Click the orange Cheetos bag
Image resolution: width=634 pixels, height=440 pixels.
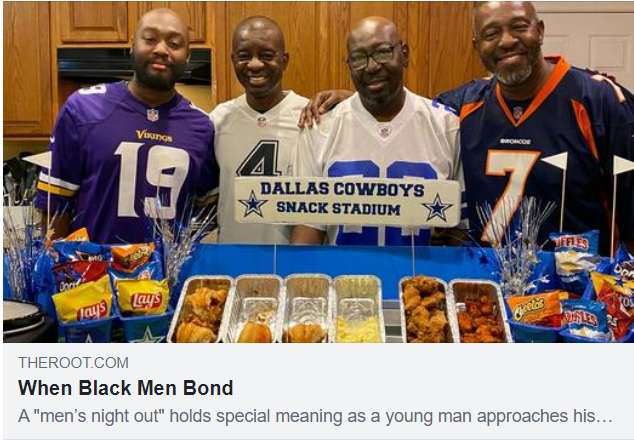[535, 306]
